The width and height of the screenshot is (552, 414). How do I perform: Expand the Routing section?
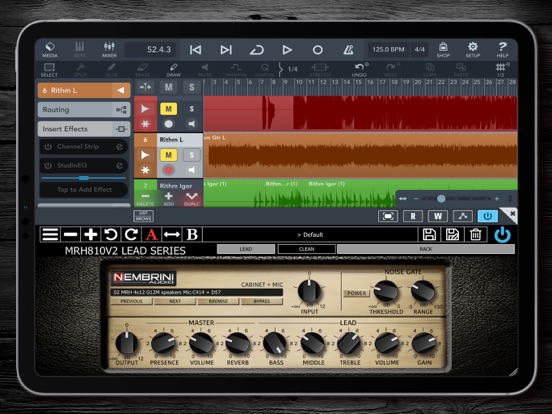pyautogui.click(x=84, y=109)
